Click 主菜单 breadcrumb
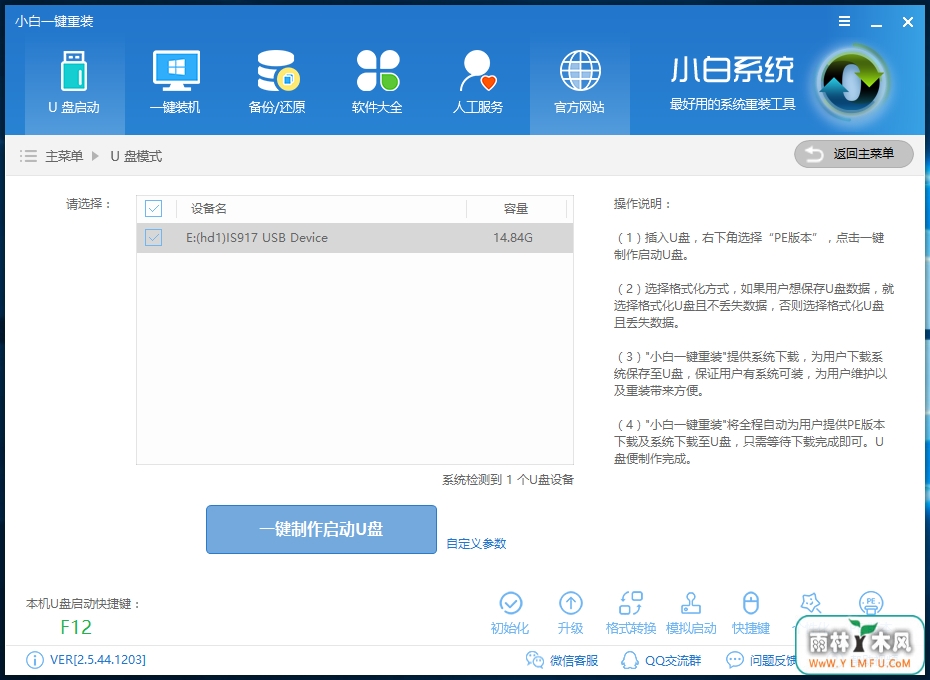 (64, 156)
